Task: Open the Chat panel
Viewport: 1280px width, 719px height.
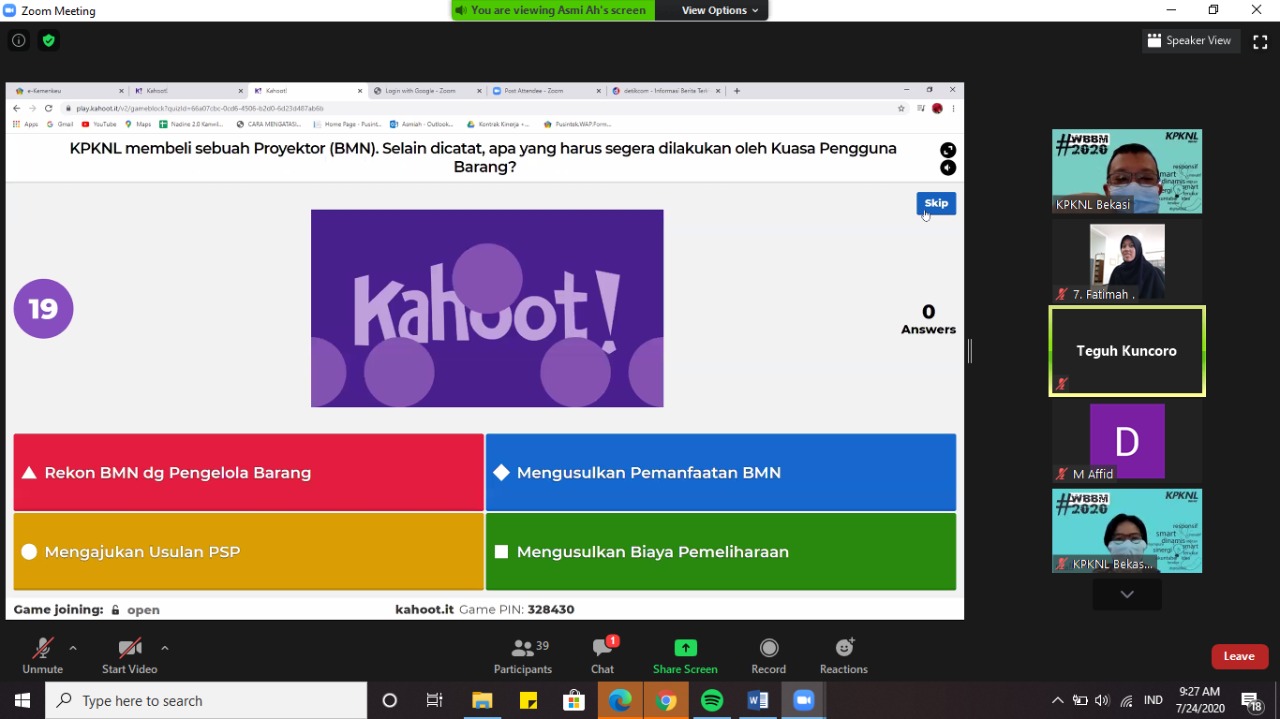Action: 602,656
